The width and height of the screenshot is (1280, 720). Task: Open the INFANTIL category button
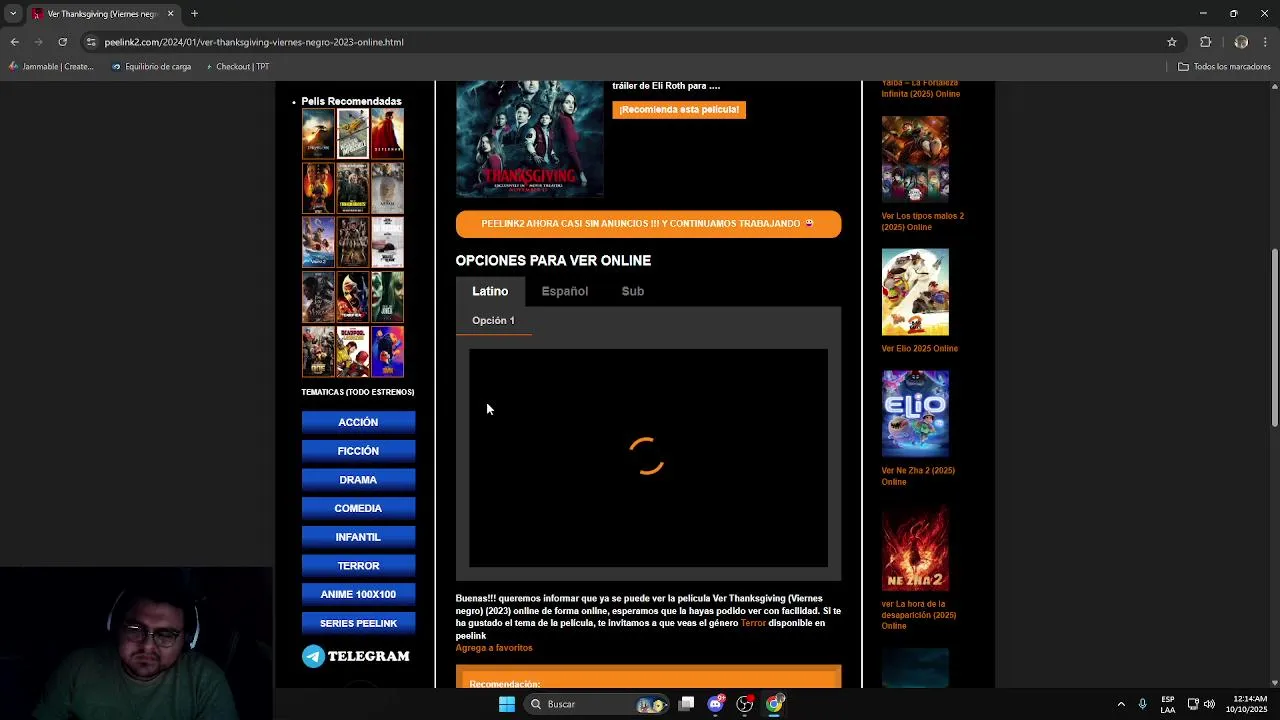(358, 537)
